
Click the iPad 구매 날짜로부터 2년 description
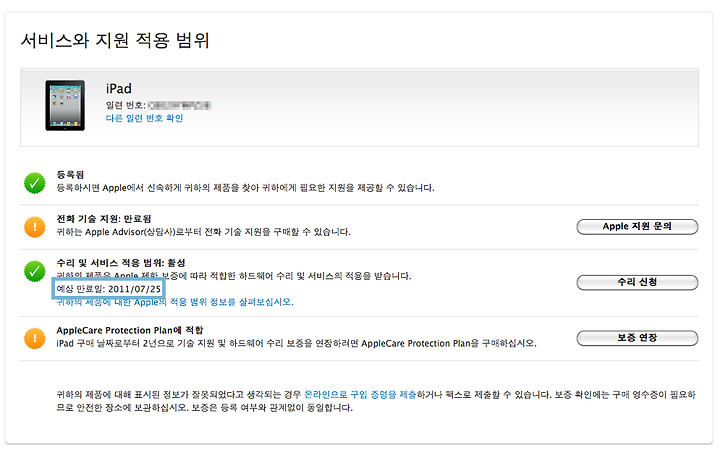[297, 343]
